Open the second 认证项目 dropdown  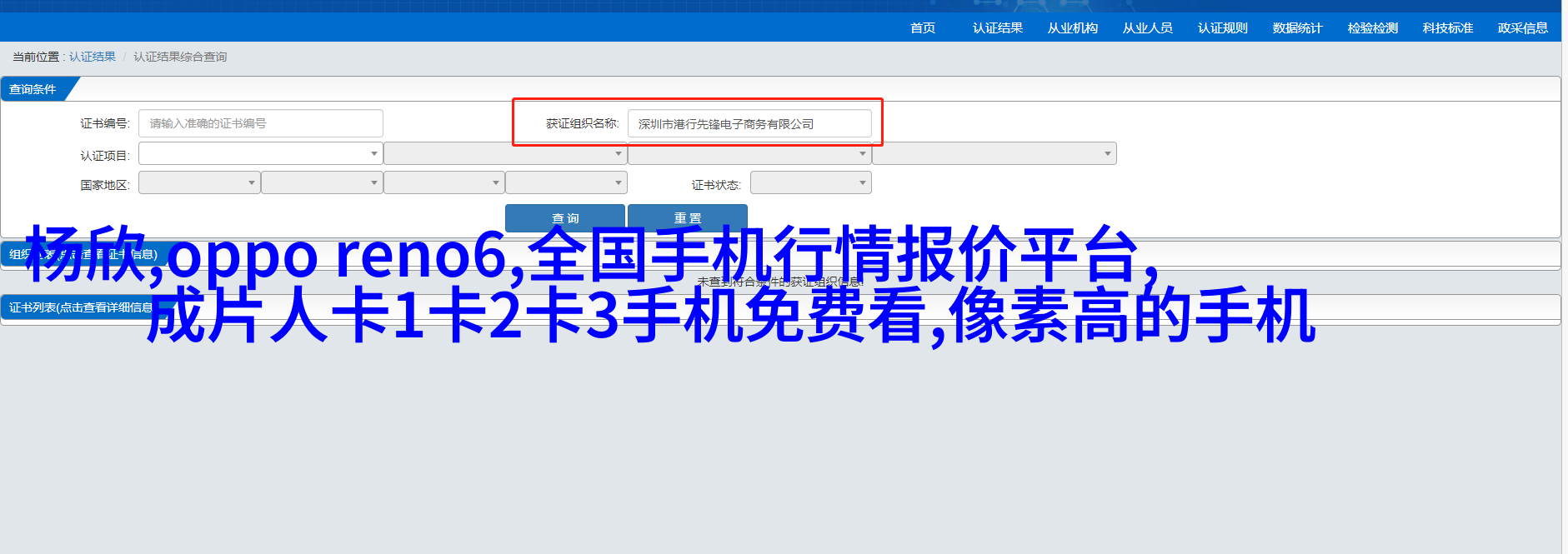click(505, 153)
